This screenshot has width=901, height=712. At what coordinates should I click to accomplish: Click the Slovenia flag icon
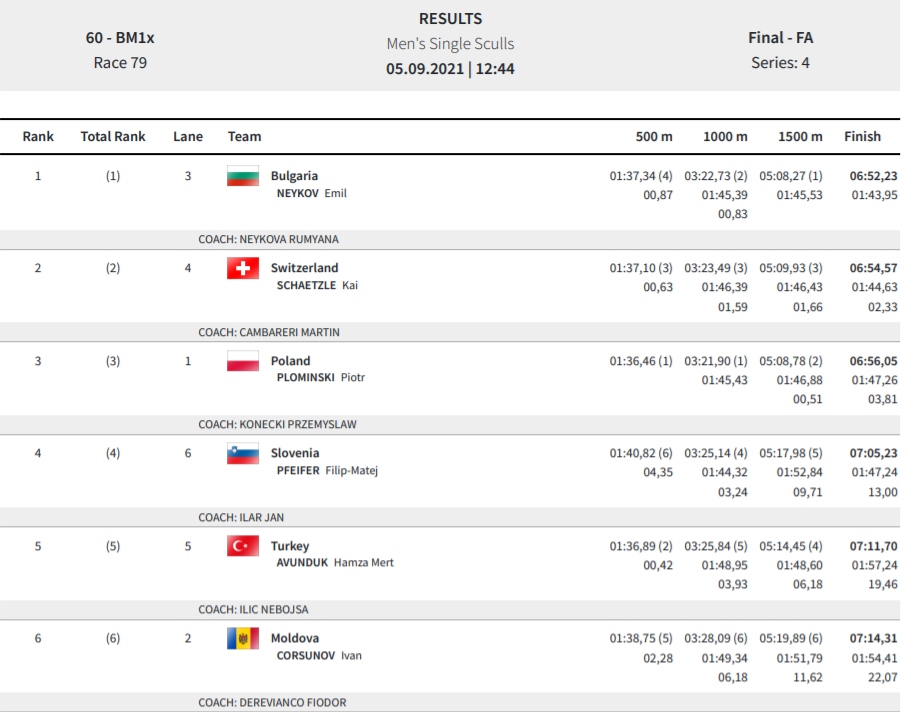[242, 453]
